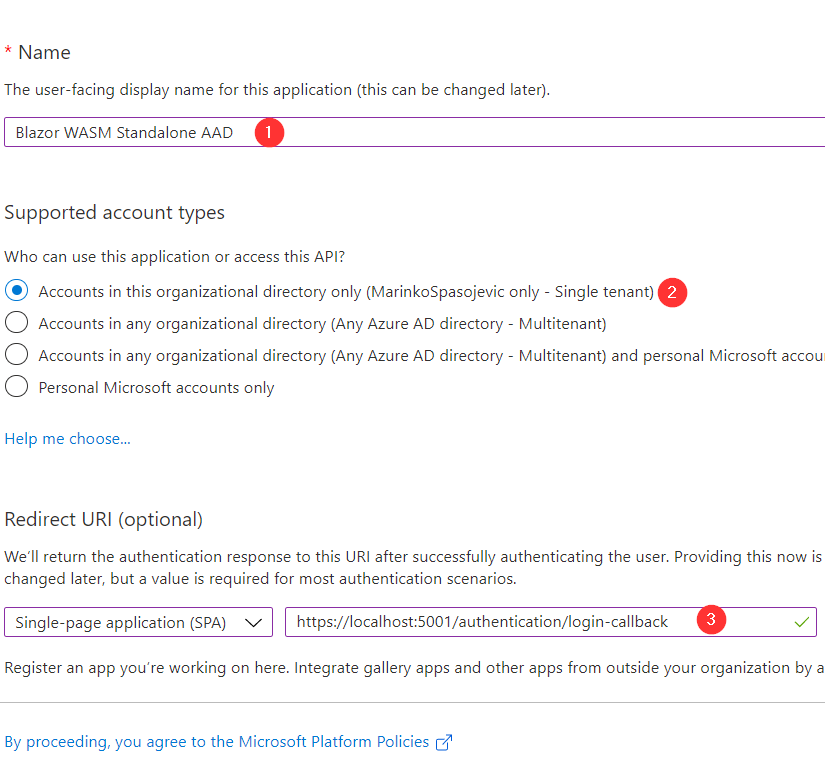Click the Redirect URI (optional) heading
Screen dimensions: 825x768
103,519
